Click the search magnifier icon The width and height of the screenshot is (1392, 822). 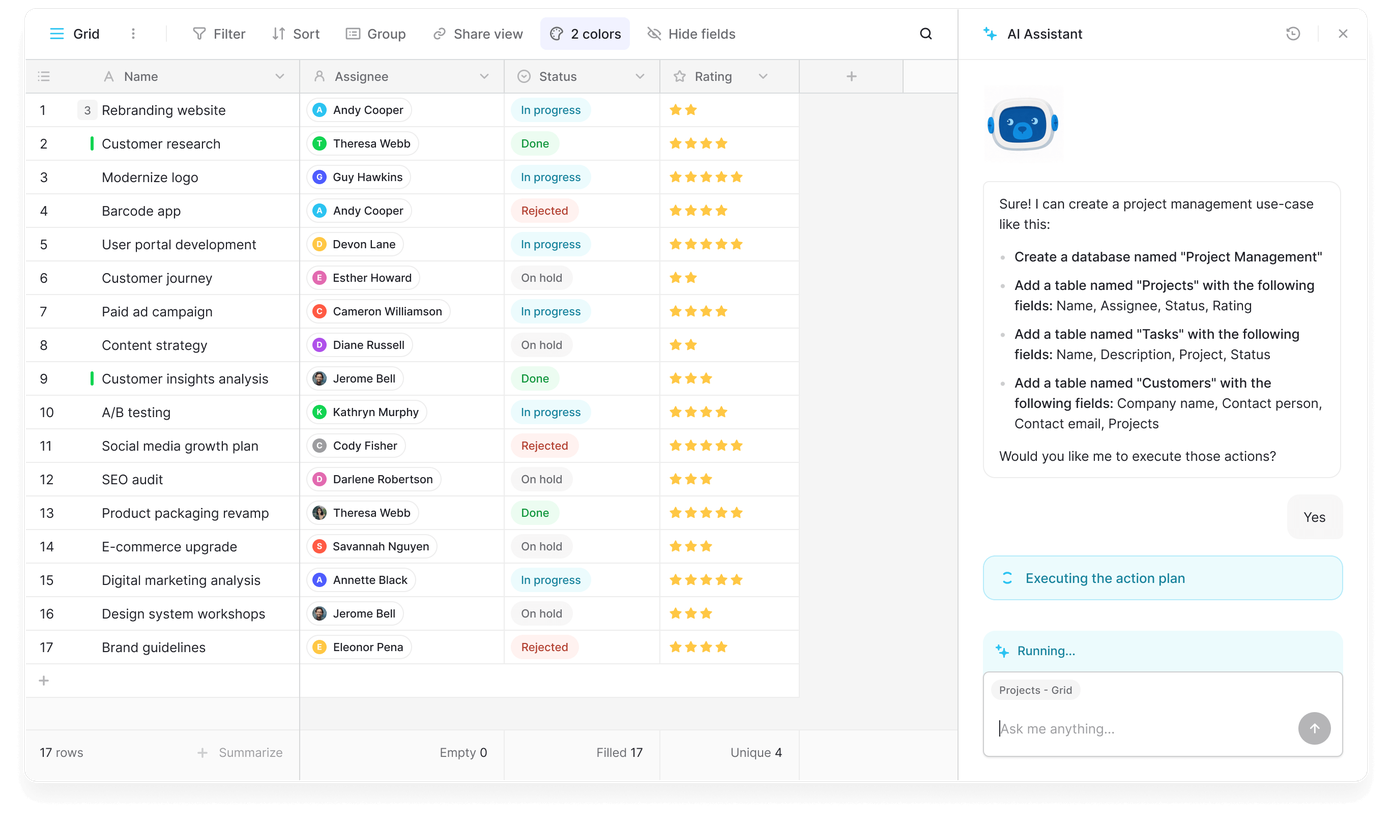(x=926, y=34)
